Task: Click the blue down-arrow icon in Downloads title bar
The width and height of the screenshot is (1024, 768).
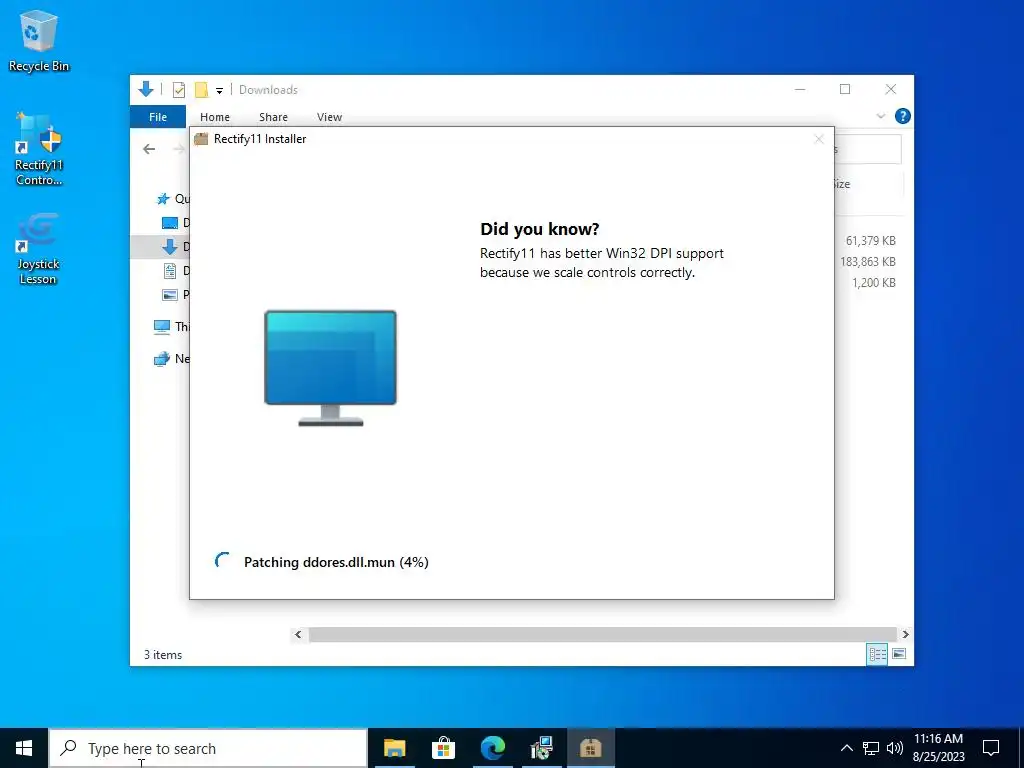Action: [x=146, y=89]
